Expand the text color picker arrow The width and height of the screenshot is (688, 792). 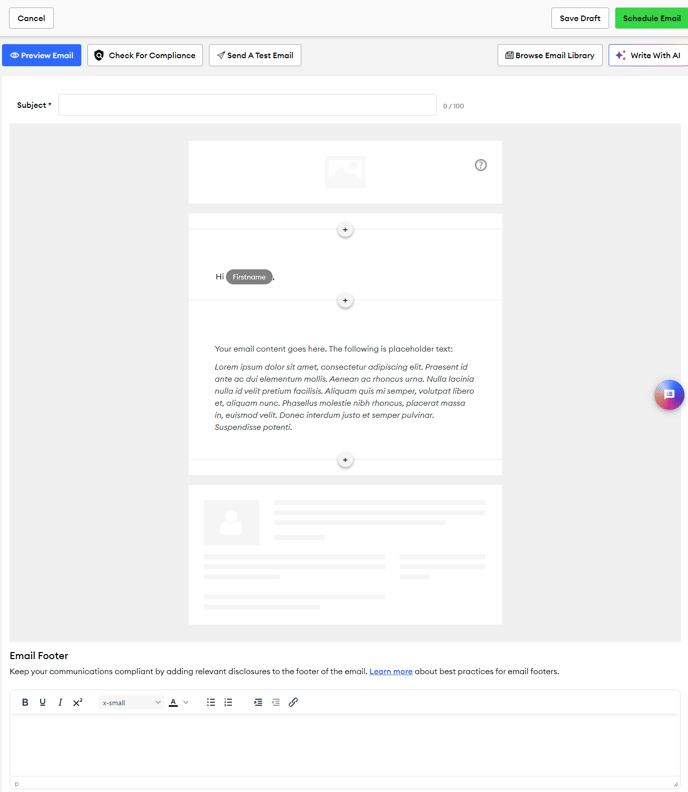click(186, 703)
